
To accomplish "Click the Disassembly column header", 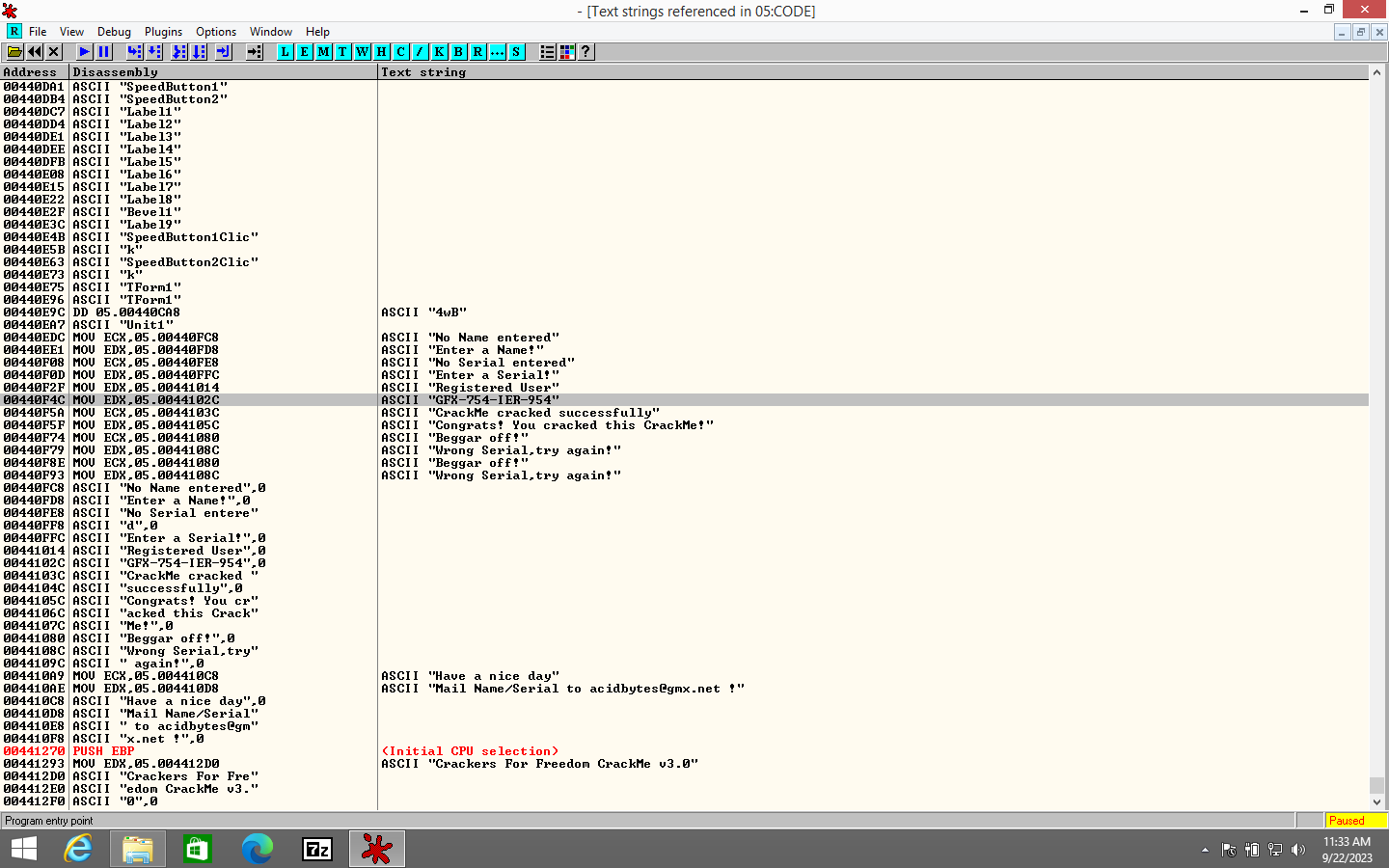I will tap(224, 72).
